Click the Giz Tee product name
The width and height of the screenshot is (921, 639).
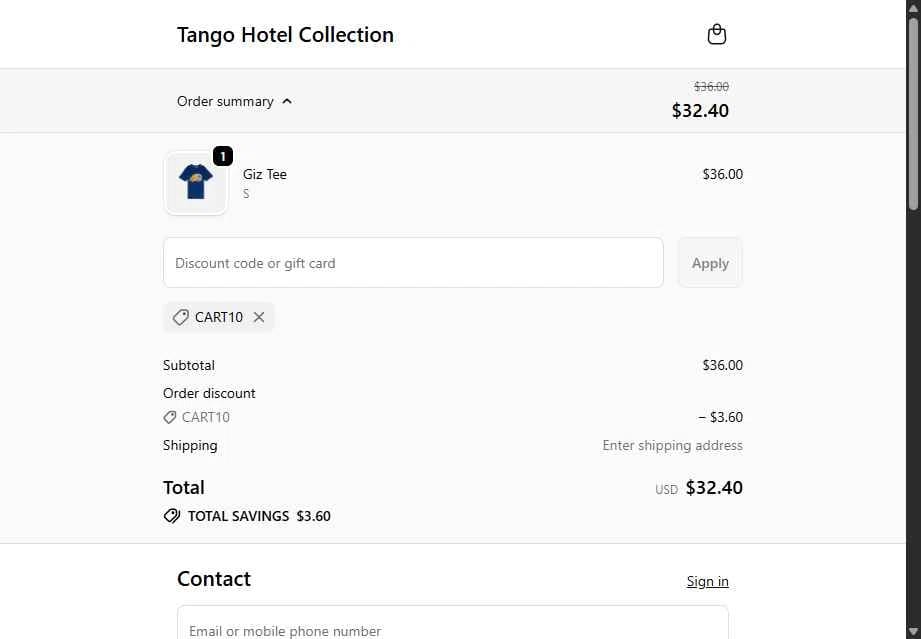pyautogui.click(x=264, y=174)
